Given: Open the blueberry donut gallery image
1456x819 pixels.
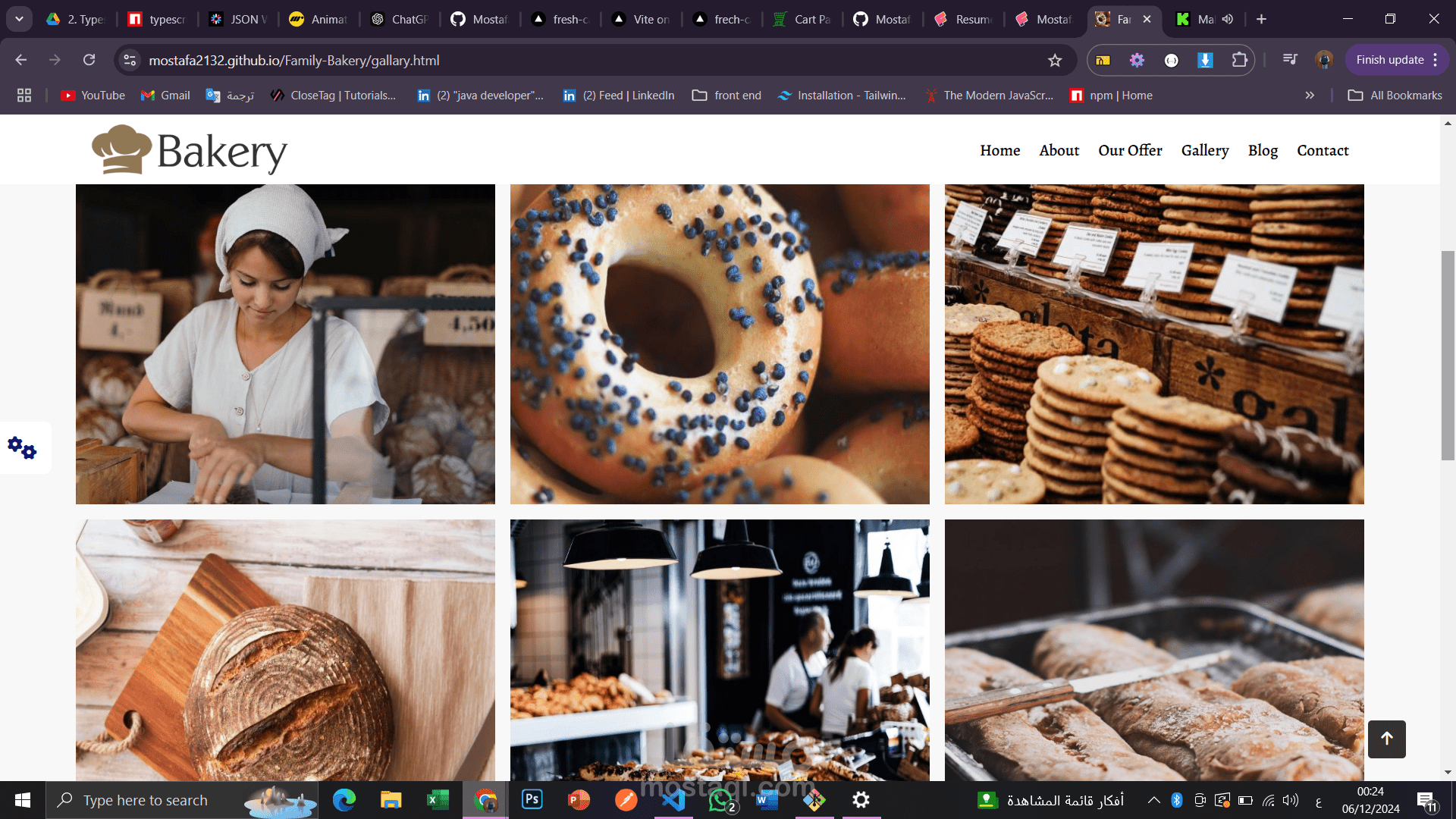Looking at the screenshot, I should (720, 344).
